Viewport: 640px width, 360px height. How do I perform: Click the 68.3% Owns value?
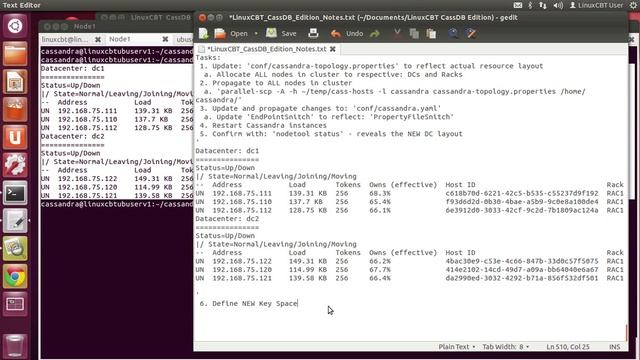pyautogui.click(x=380, y=193)
